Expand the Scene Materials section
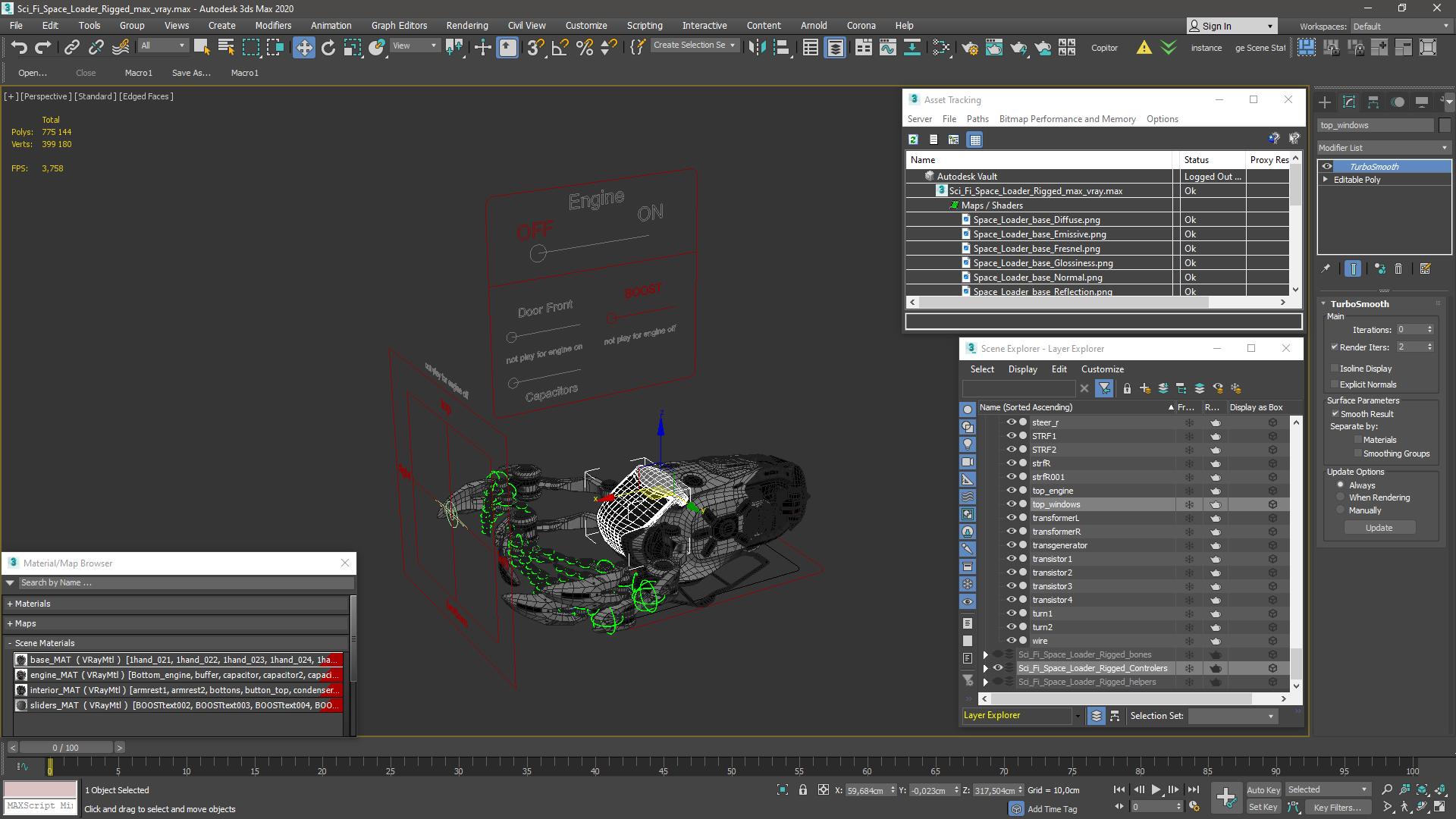Viewport: 1456px width, 819px height. [x=44, y=642]
